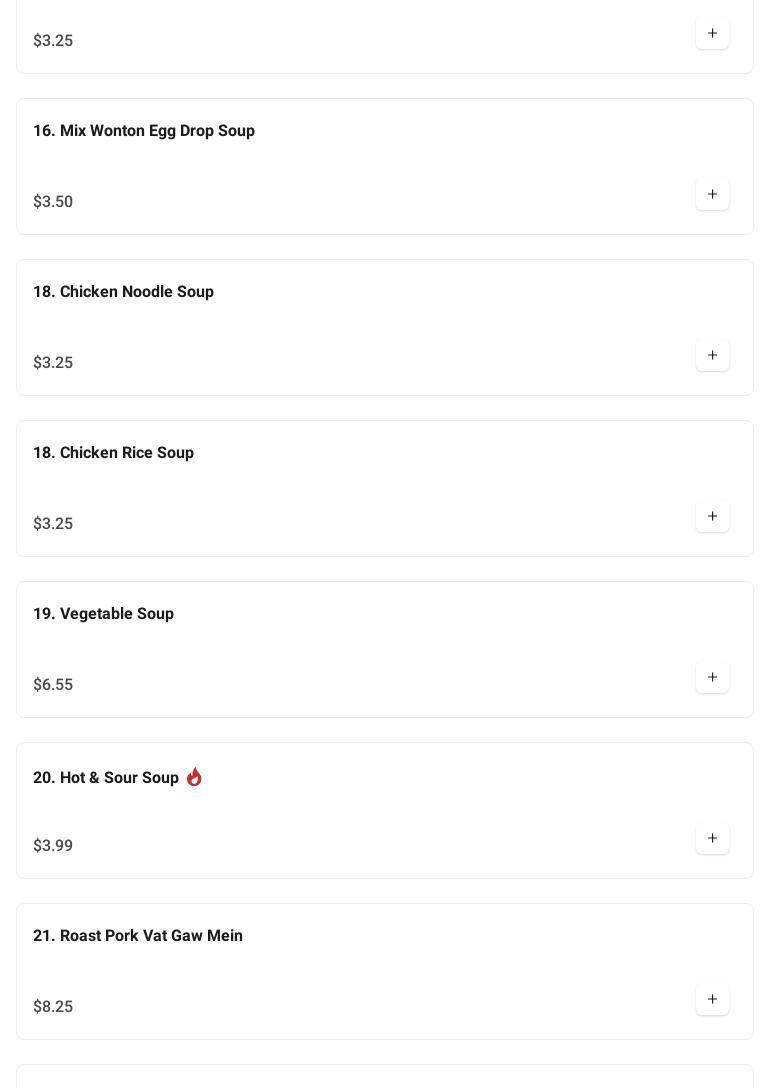Click the Chicken Rice Soup $3.25 price
Image resolution: width=770 pixels, height=1088 pixels.
(53, 524)
